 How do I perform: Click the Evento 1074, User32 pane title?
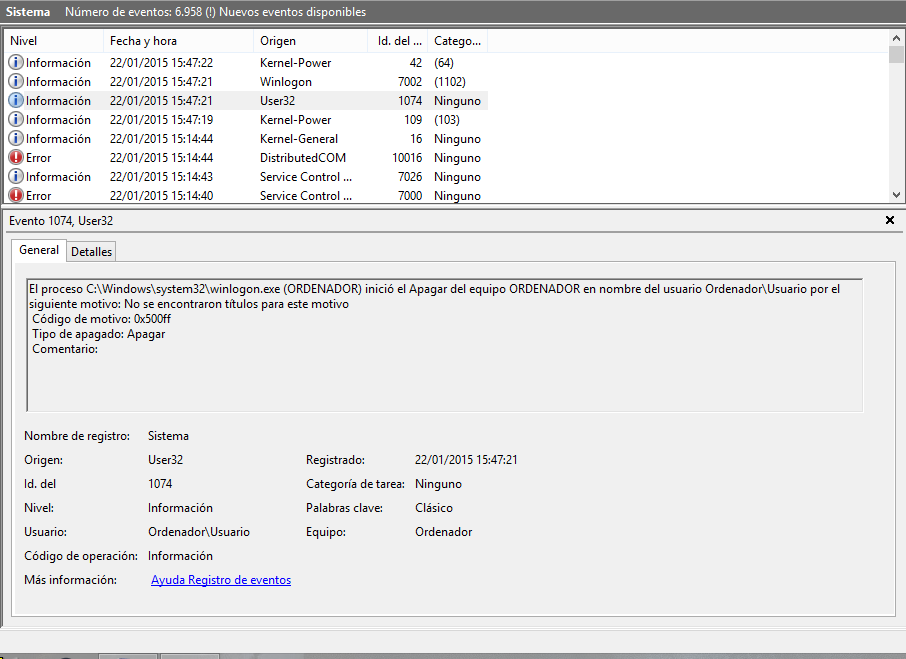coord(61,221)
